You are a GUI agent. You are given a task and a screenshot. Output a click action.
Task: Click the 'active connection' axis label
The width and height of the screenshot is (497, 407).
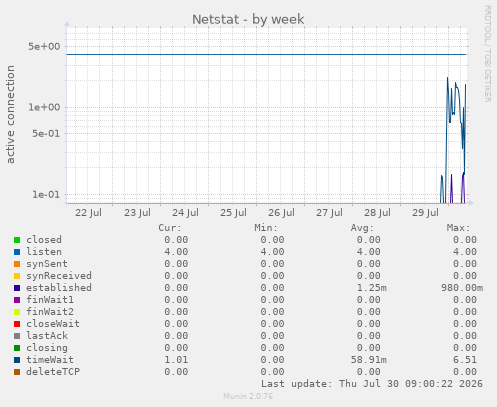pyautogui.click(x=10, y=114)
